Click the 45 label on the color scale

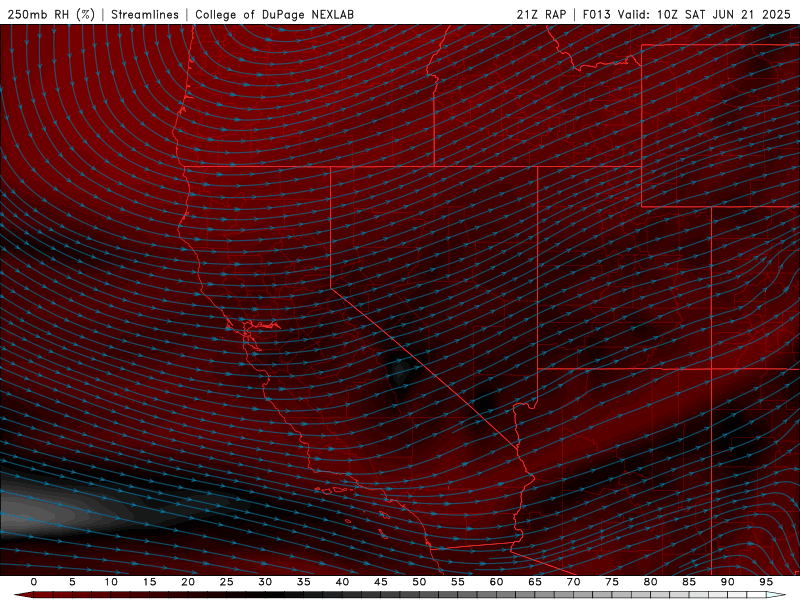[380, 582]
